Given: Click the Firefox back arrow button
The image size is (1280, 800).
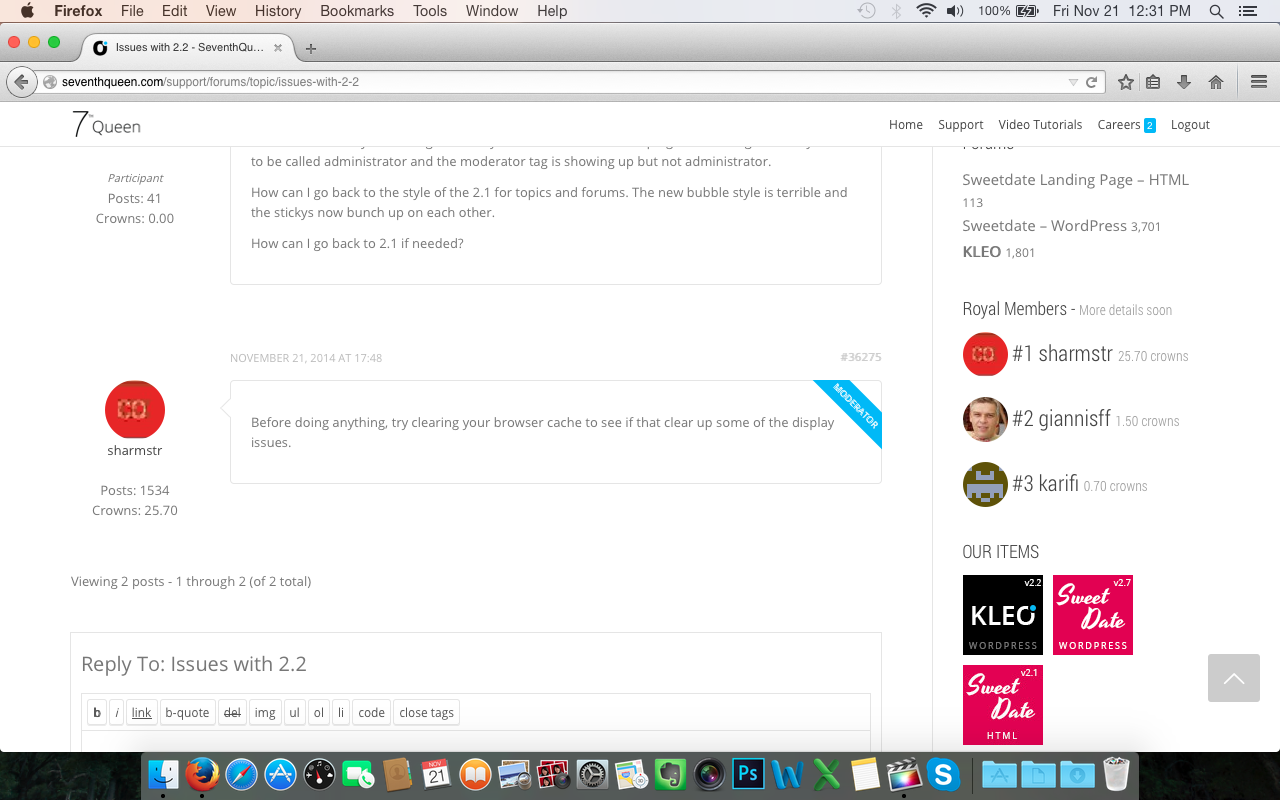Looking at the screenshot, I should point(20,82).
